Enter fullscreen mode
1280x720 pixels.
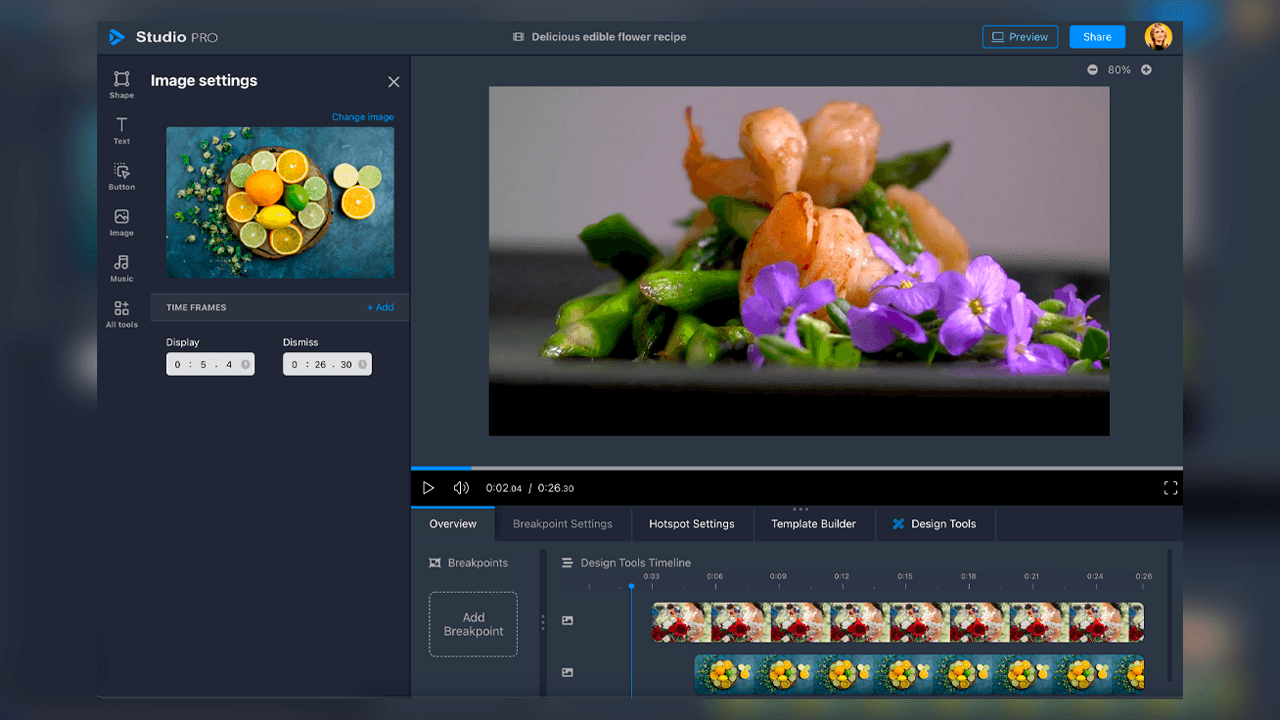point(1170,488)
